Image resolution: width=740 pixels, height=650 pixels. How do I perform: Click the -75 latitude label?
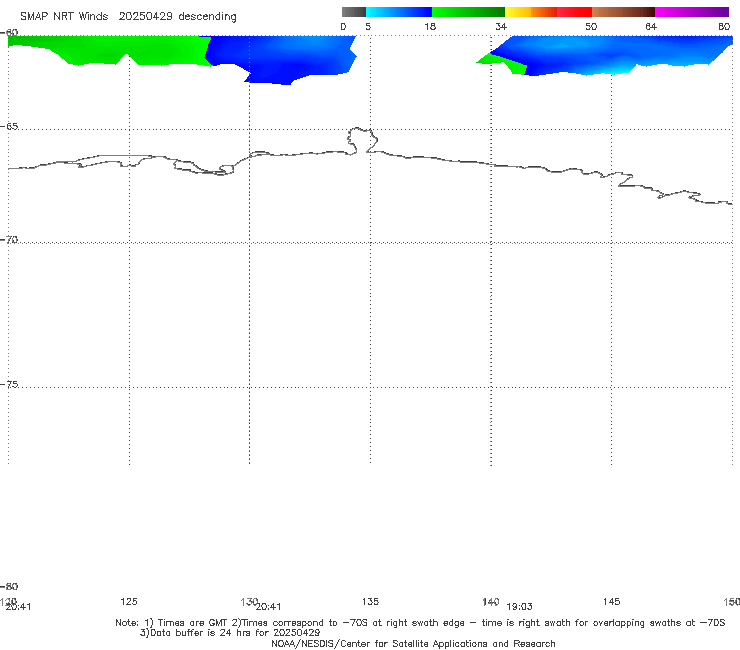point(9,384)
